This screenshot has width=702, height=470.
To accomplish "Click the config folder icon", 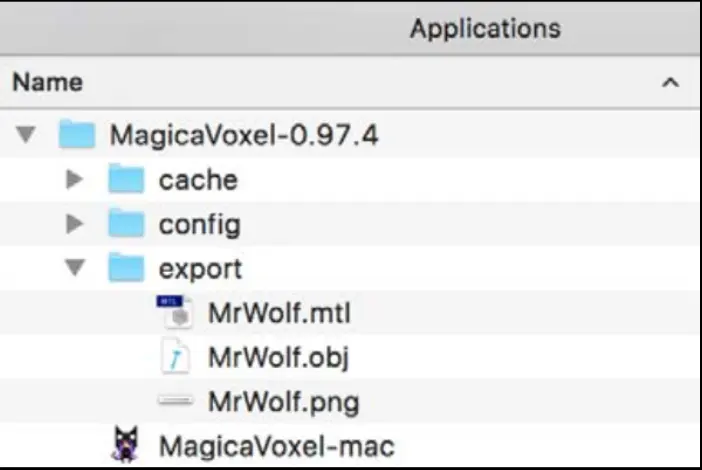I will coord(126,224).
